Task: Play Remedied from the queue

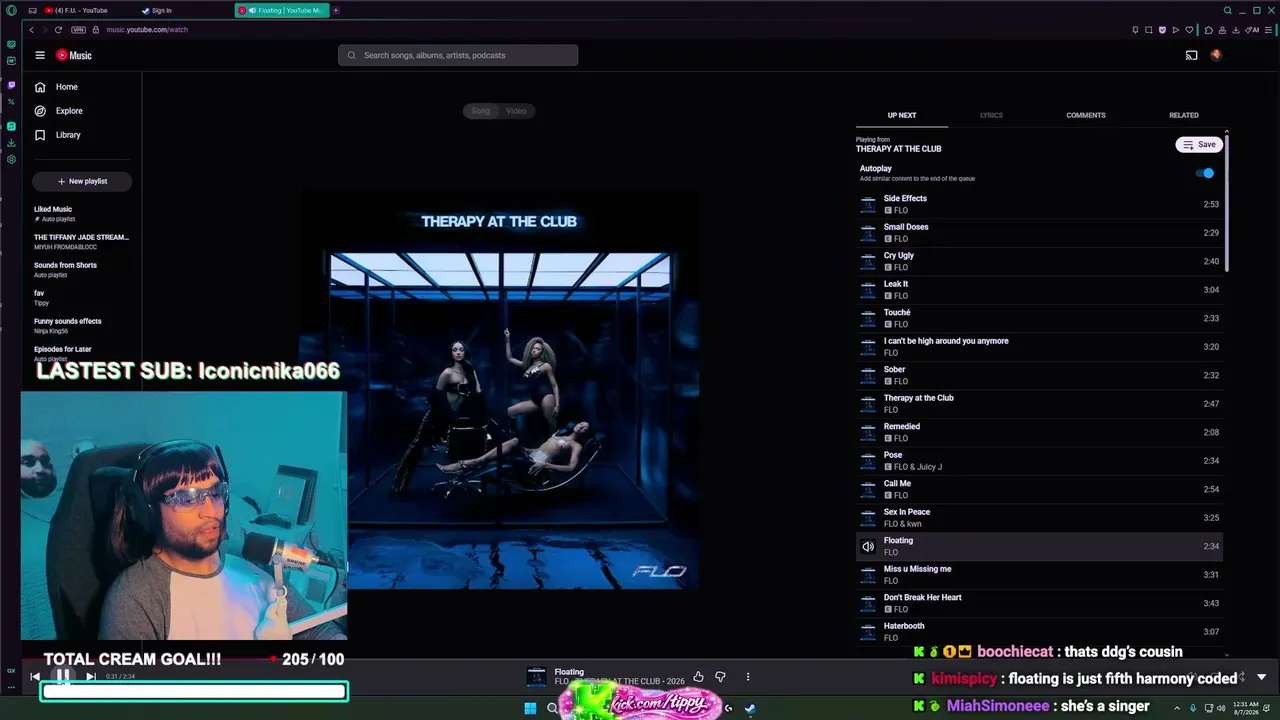Action: click(1040, 432)
